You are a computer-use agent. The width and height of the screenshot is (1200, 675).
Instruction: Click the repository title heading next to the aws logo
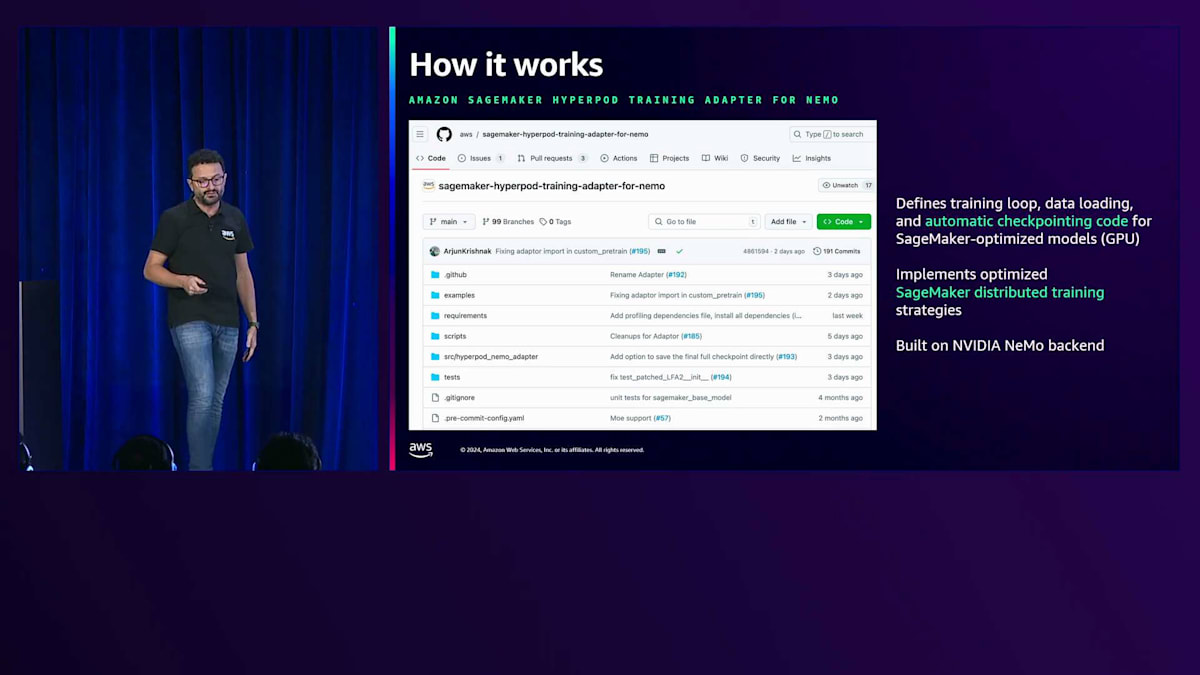pos(552,185)
